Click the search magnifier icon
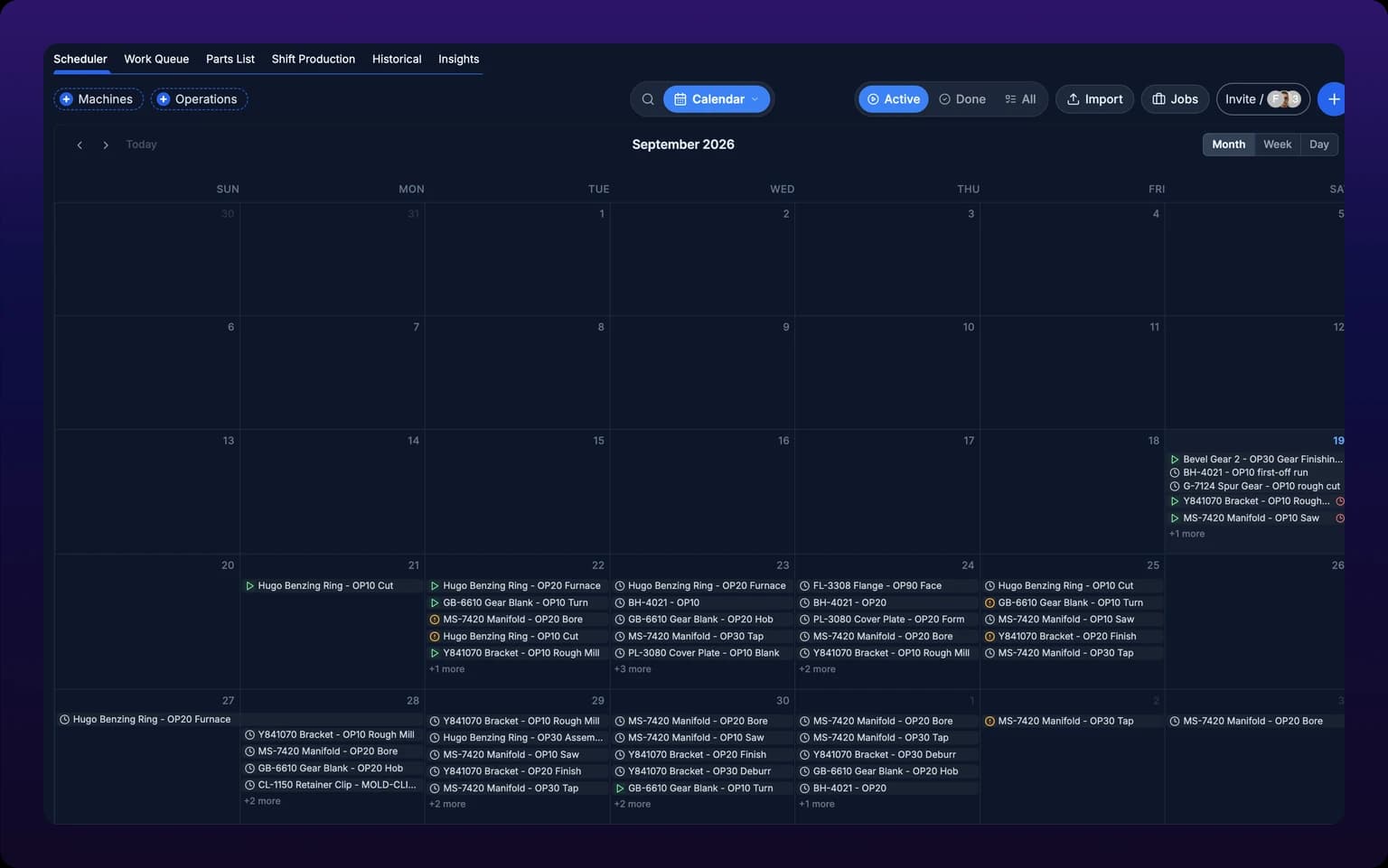Screen dimensions: 1388x868 648,99
